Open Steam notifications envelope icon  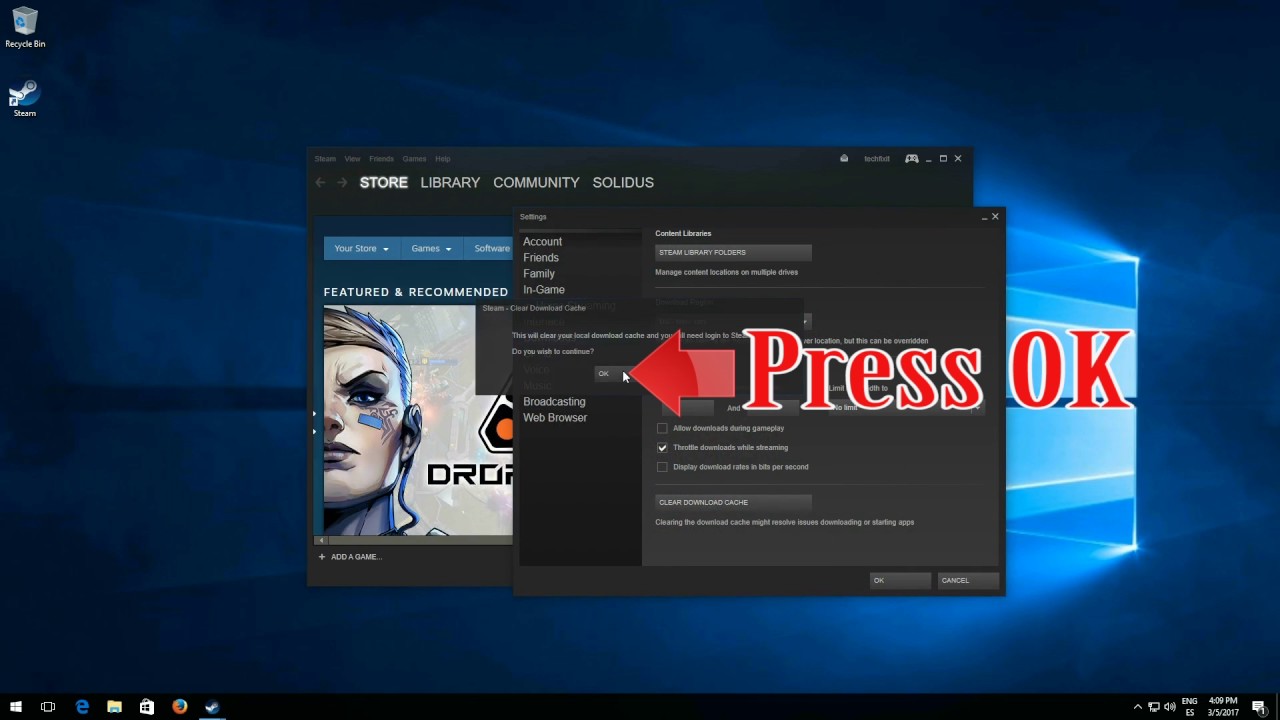click(x=844, y=158)
